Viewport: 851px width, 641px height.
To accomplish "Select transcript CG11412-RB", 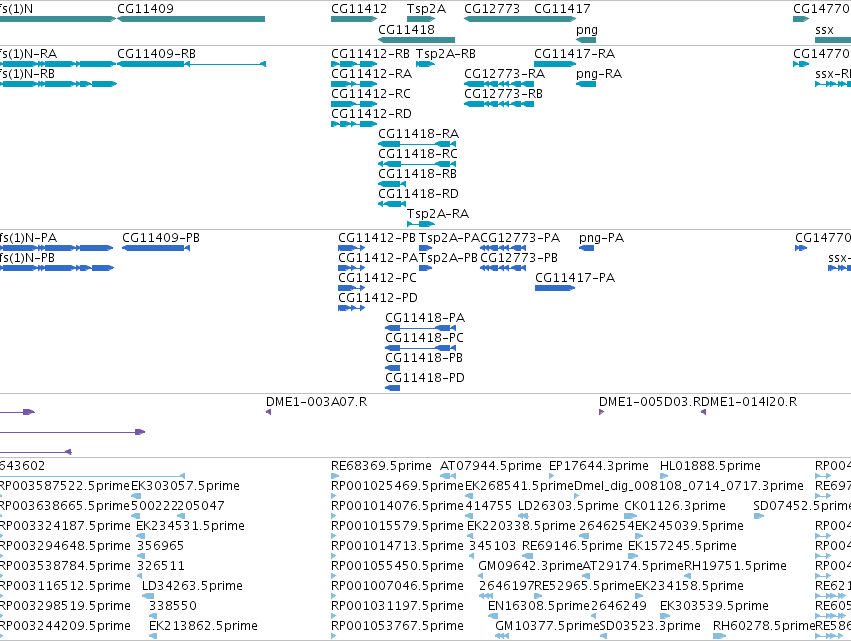I will coord(370,54).
